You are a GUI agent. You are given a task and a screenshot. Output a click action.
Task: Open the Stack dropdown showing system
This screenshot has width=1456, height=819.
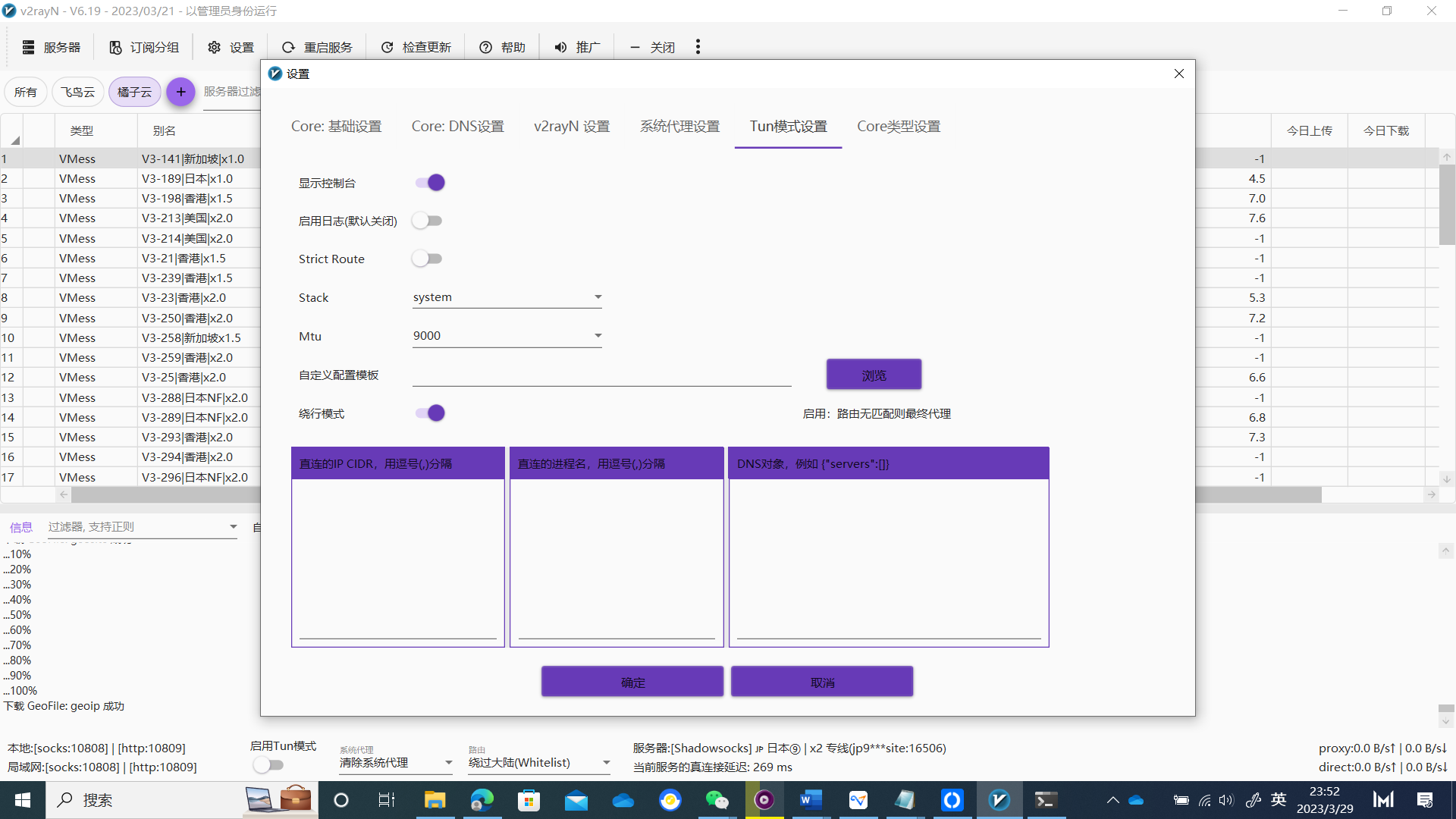coord(507,297)
